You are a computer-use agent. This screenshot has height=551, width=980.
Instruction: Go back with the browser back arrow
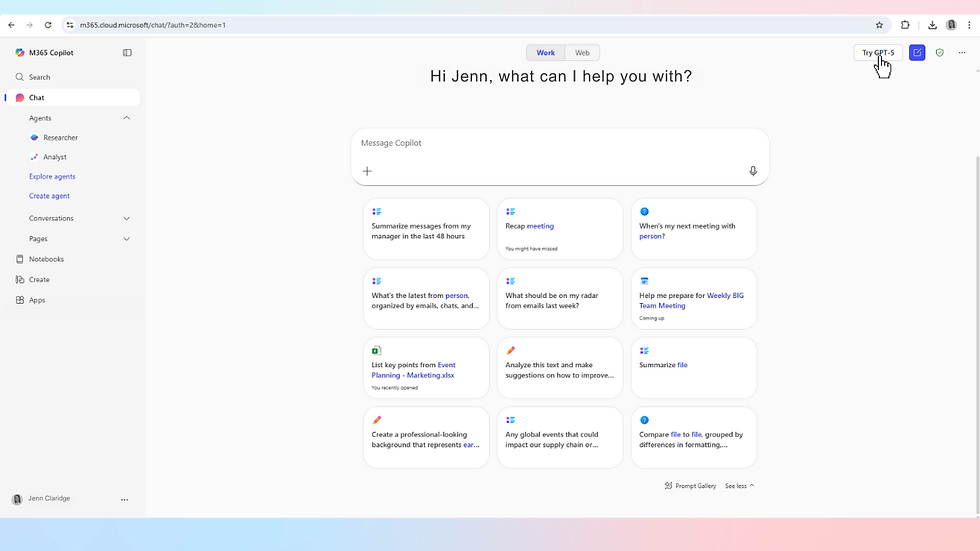[x=11, y=25]
